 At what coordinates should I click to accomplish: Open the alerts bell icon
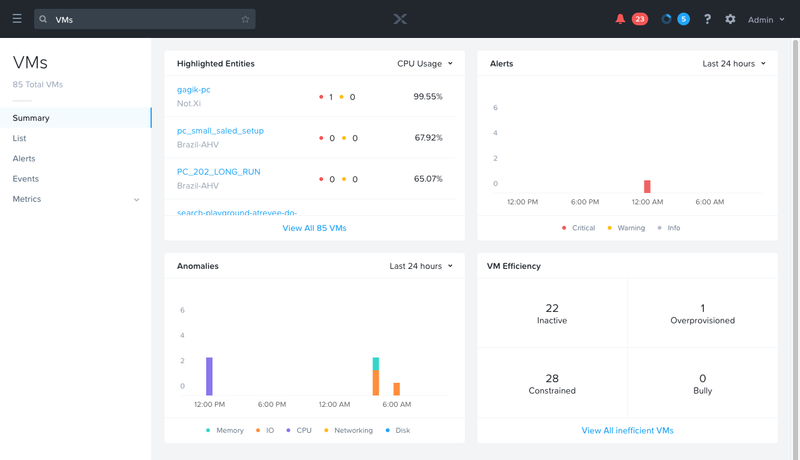(620, 19)
